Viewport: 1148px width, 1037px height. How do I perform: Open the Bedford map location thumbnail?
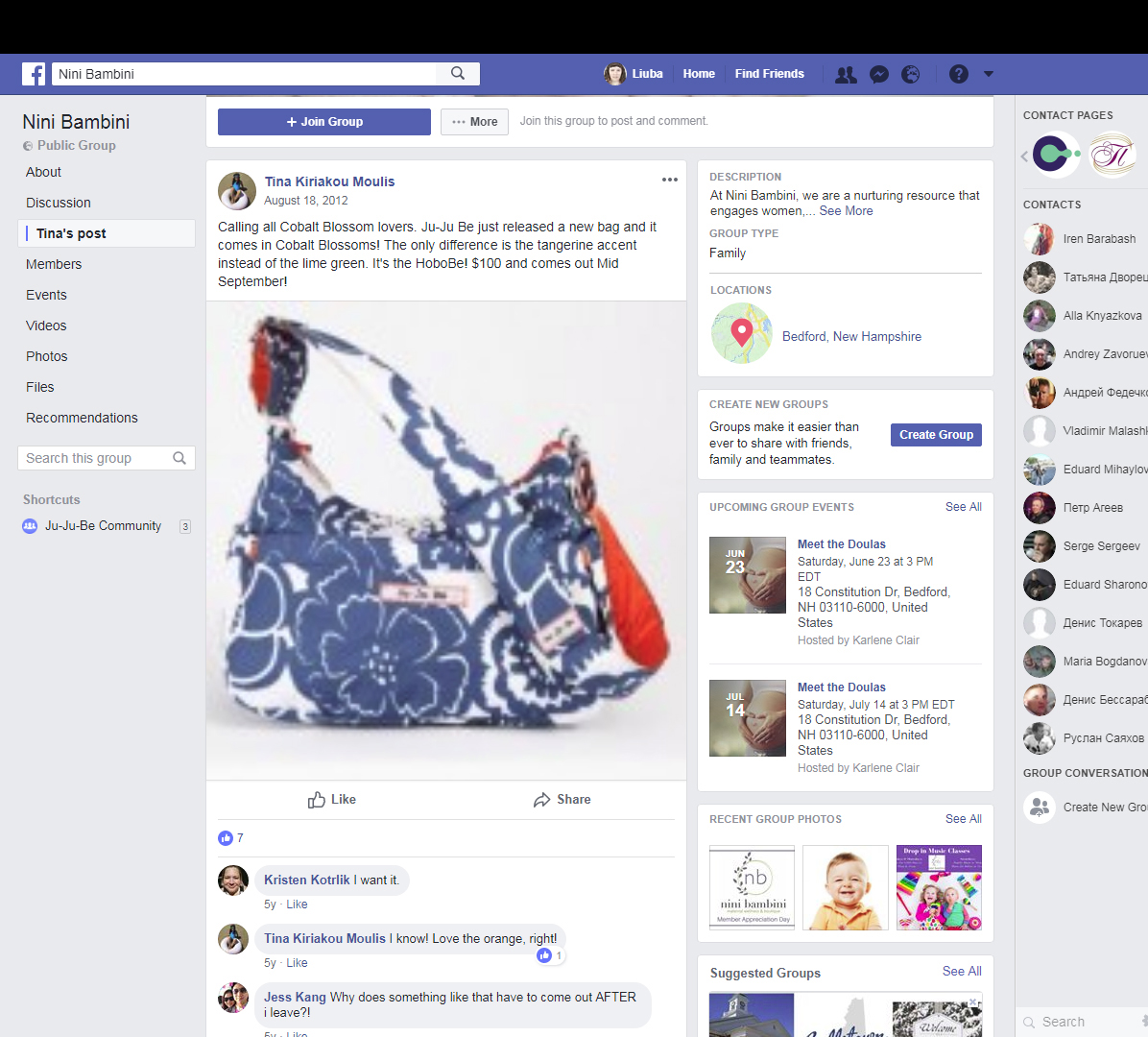[742, 334]
